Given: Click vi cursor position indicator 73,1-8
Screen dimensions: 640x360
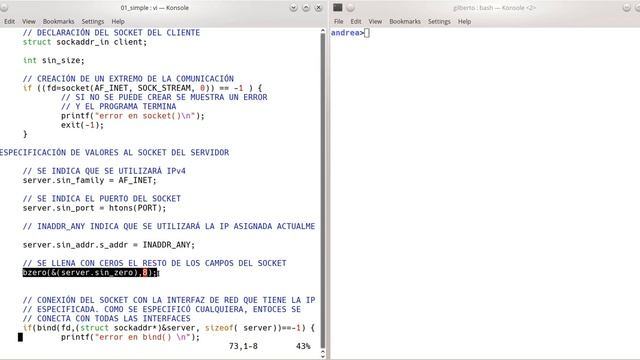Looking at the screenshot, I should [243, 346].
